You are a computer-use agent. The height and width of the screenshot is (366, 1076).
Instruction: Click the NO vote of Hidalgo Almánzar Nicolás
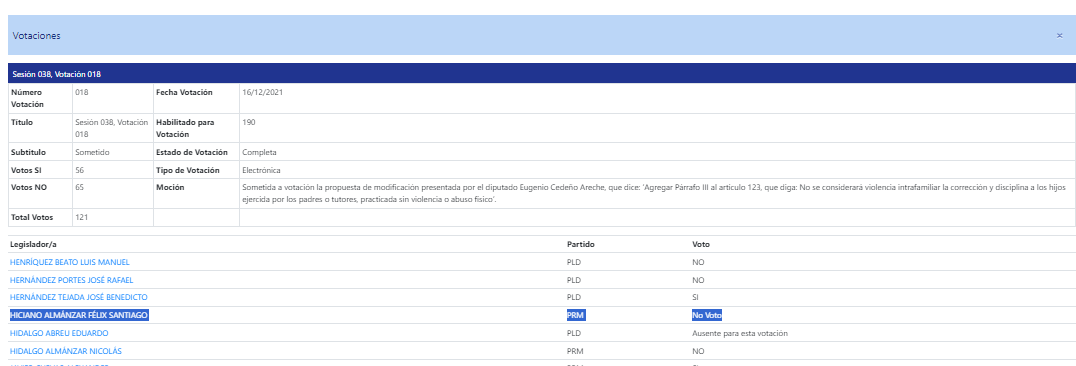pos(699,351)
